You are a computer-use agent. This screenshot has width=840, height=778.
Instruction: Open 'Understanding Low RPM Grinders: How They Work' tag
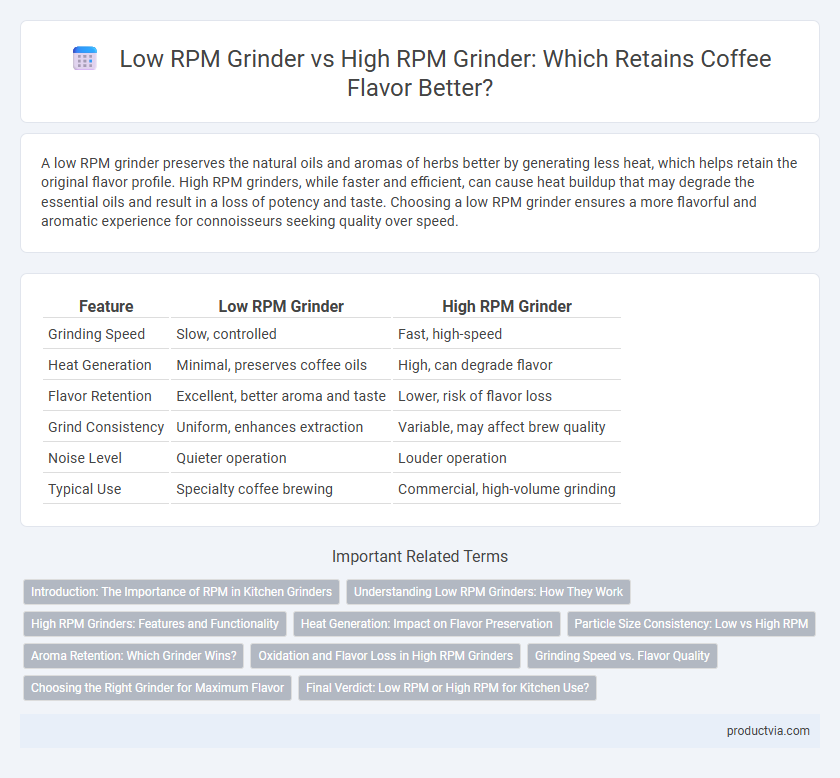point(489,592)
